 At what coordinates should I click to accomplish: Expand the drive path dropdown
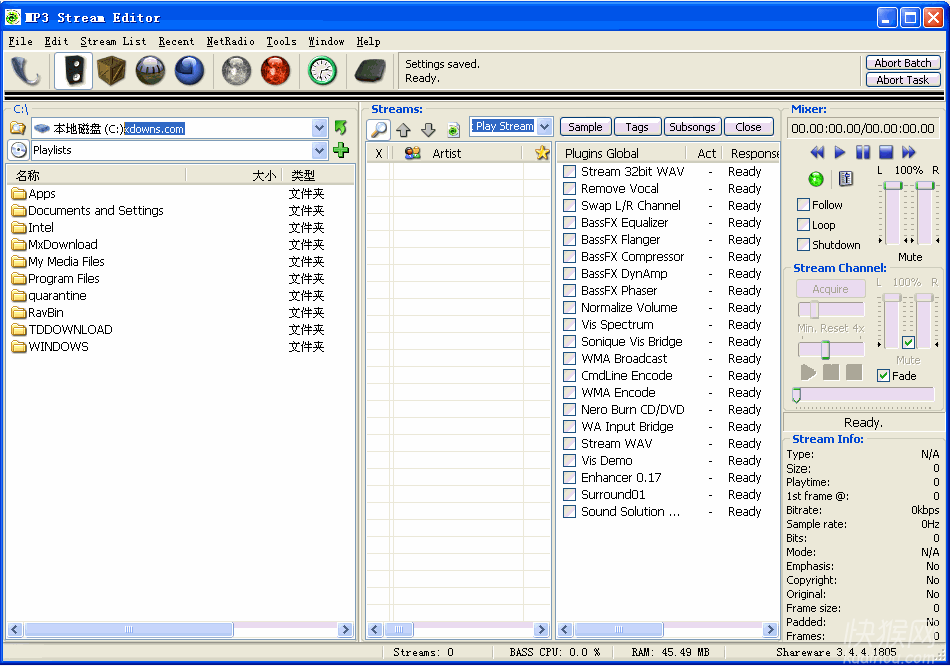pos(319,128)
